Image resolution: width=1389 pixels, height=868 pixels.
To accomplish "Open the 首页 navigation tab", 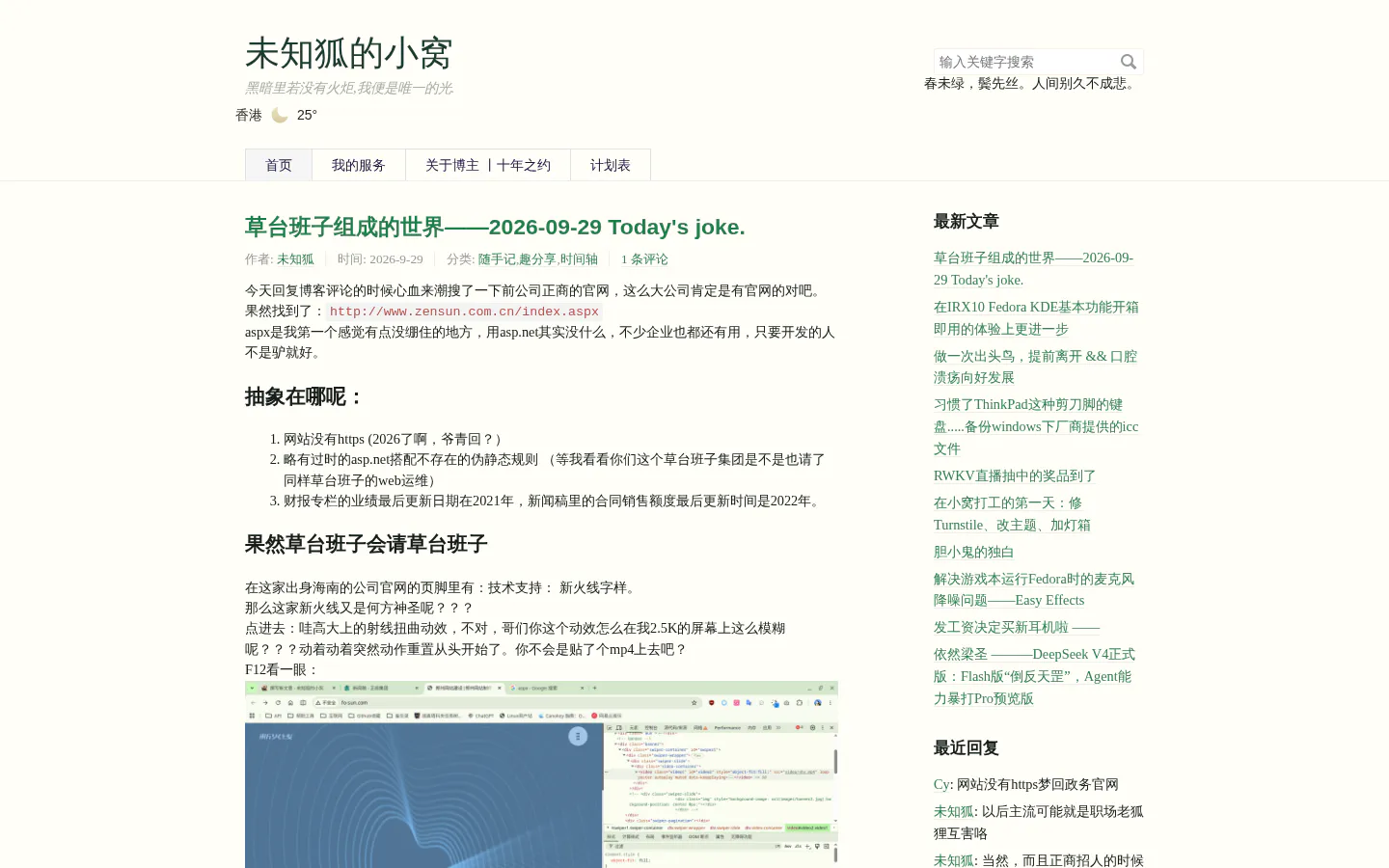I will tap(279, 165).
